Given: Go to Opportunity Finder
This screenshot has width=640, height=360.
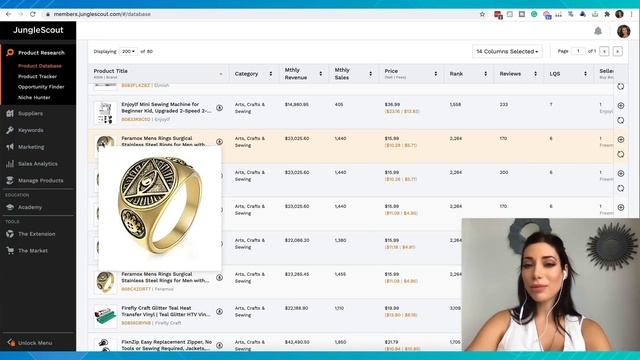Looking at the screenshot, I should (41, 87).
